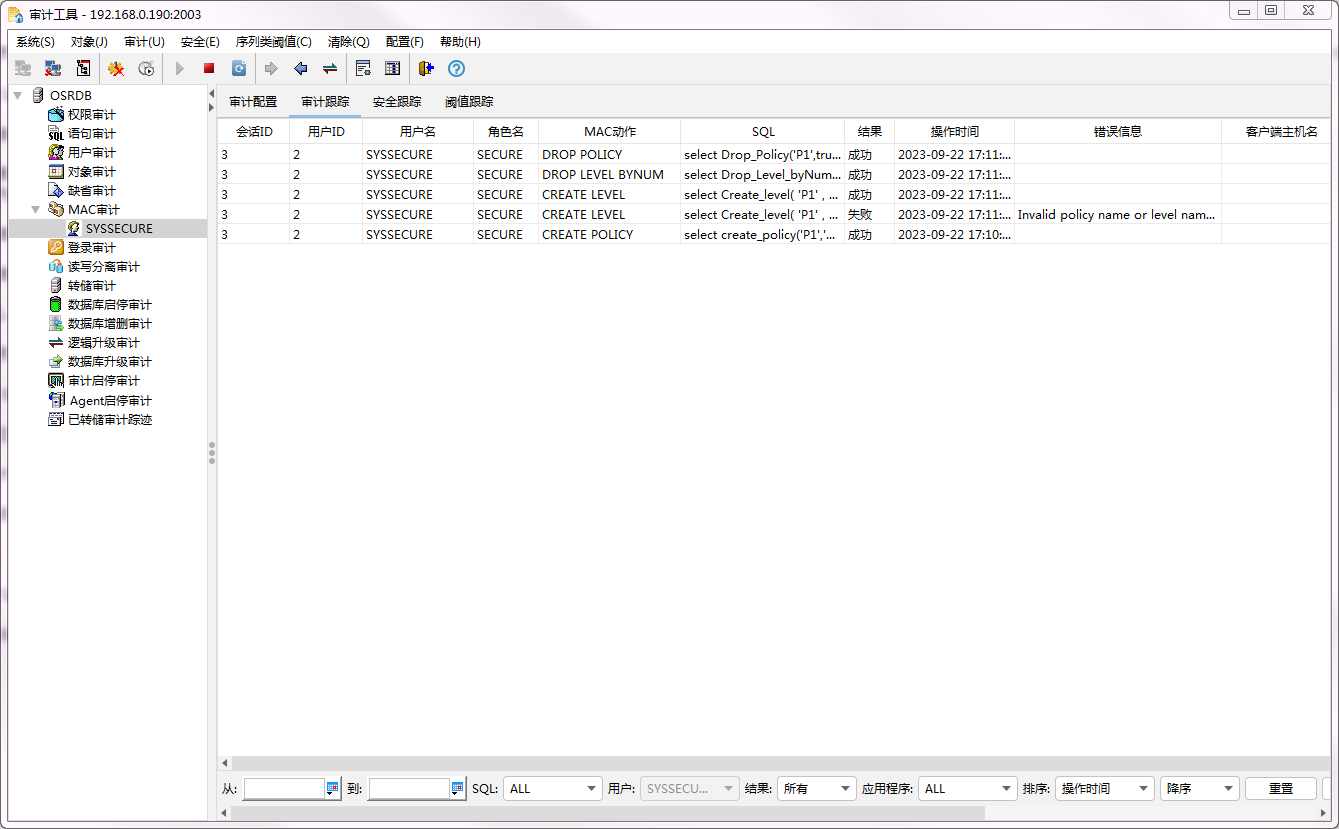Open the 'From' date calendar picker
The width and height of the screenshot is (1339, 829).
tap(332, 788)
